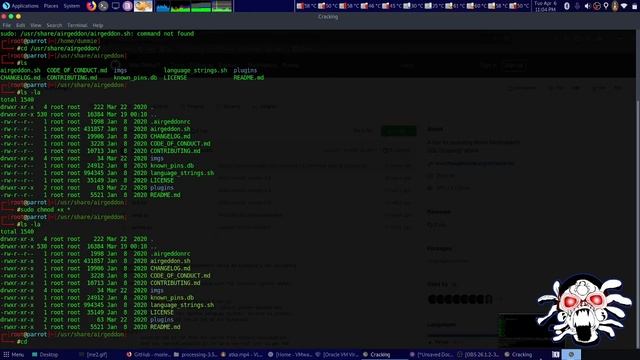
Task: Click the clipboard icon at the panel's end
Action: pyautogui.click(x=635, y=6)
